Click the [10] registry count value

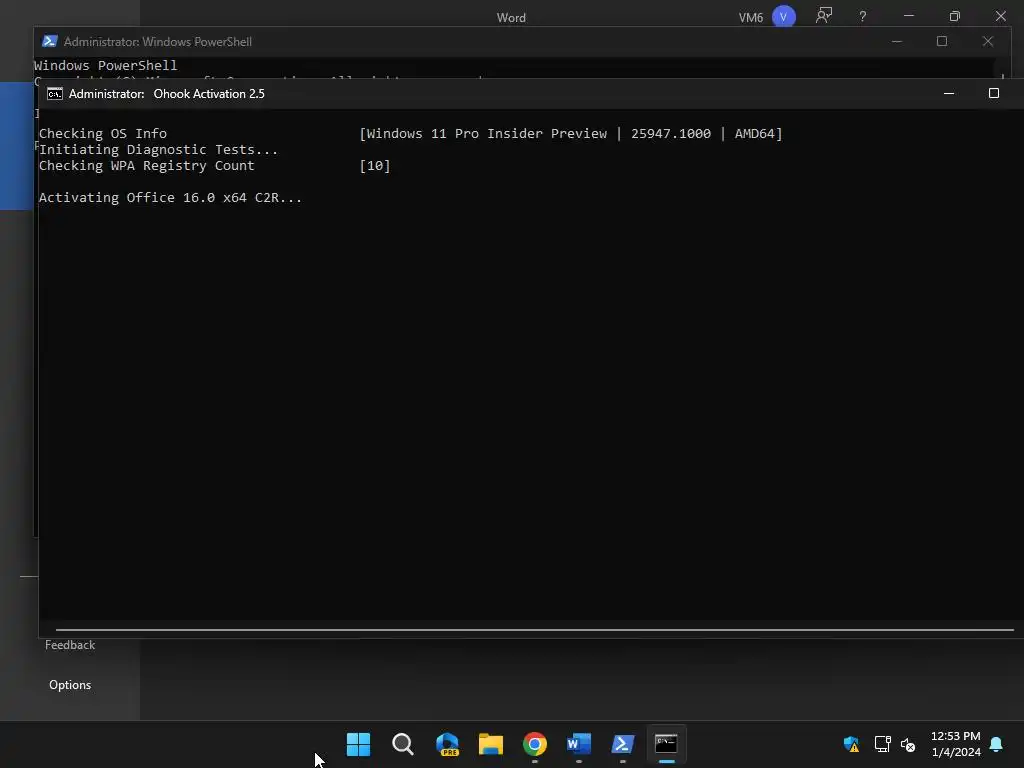tap(375, 165)
